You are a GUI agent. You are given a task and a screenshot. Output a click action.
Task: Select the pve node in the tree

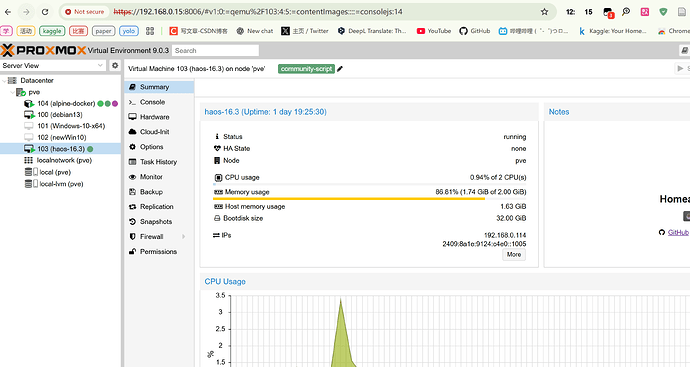pos(34,92)
